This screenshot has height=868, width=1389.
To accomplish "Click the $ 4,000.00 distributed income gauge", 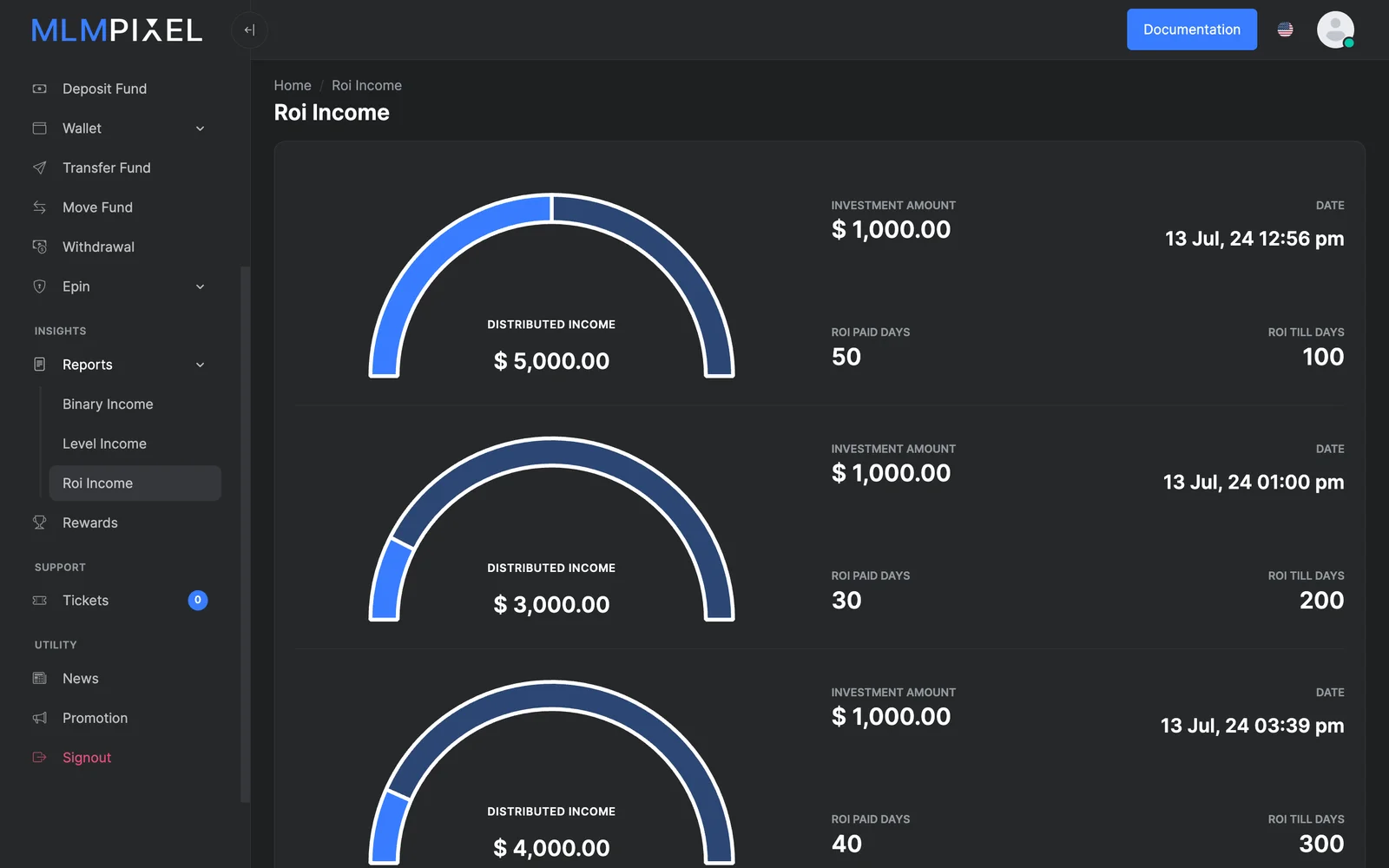I will (552, 773).
